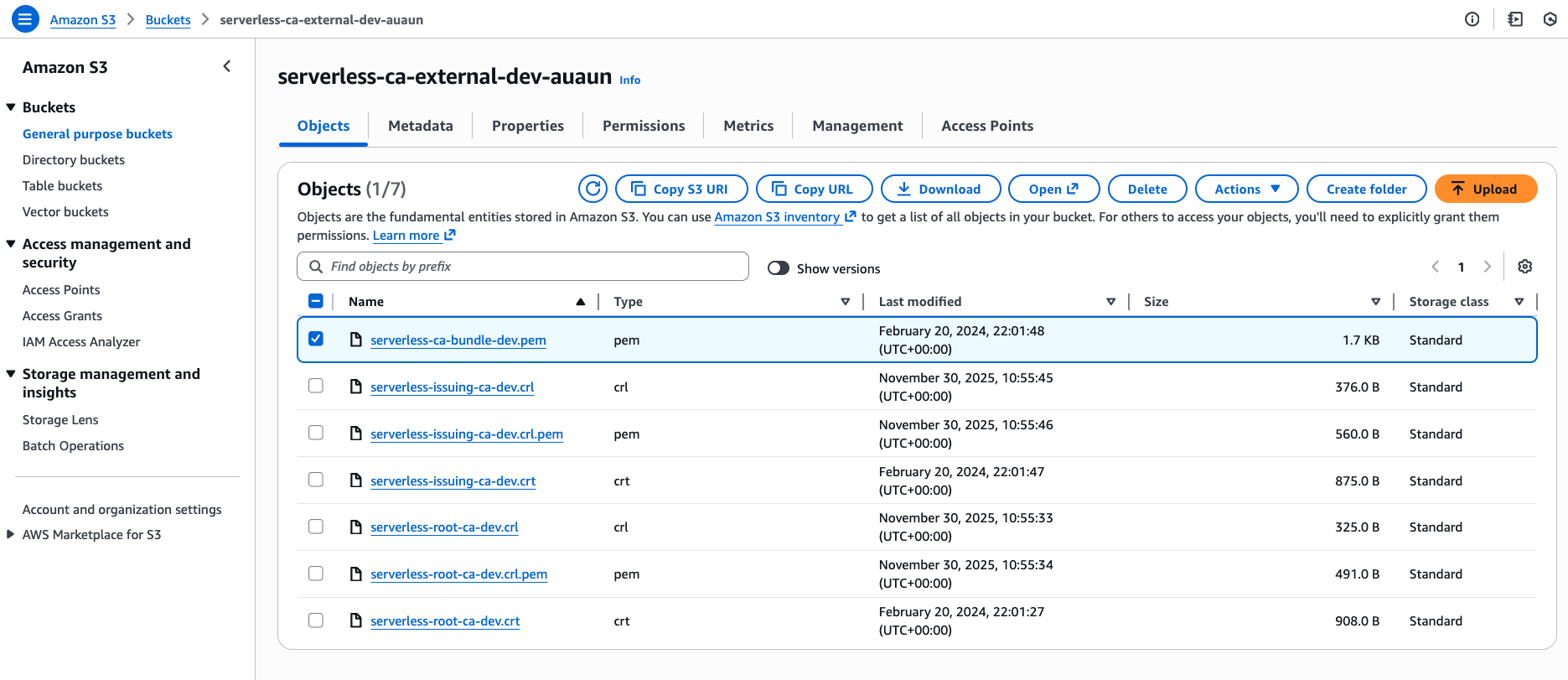Expand AWS Marketplace for S3 section
The image size is (1568, 680).
(11, 534)
